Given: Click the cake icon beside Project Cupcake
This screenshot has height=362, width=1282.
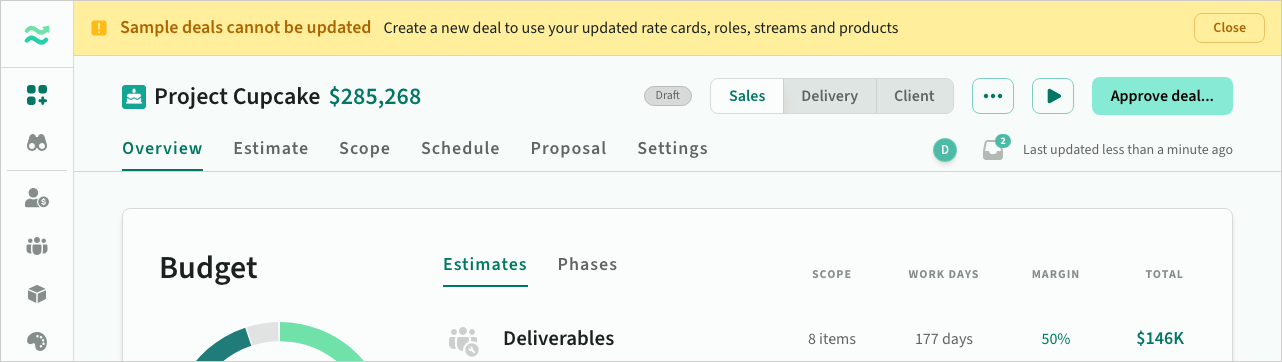Looking at the screenshot, I should click(x=134, y=97).
